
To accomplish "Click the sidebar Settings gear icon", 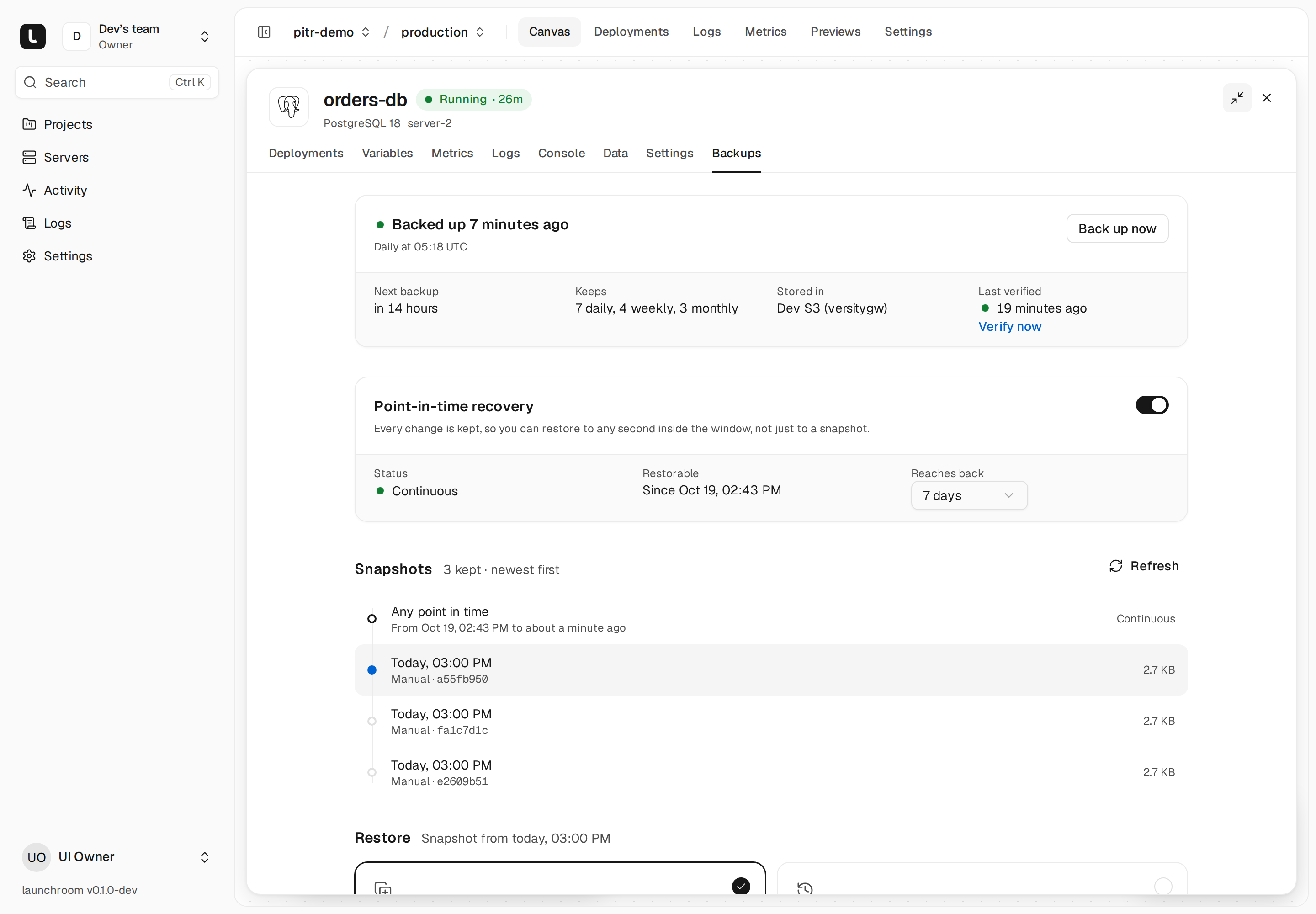I will 29,256.
